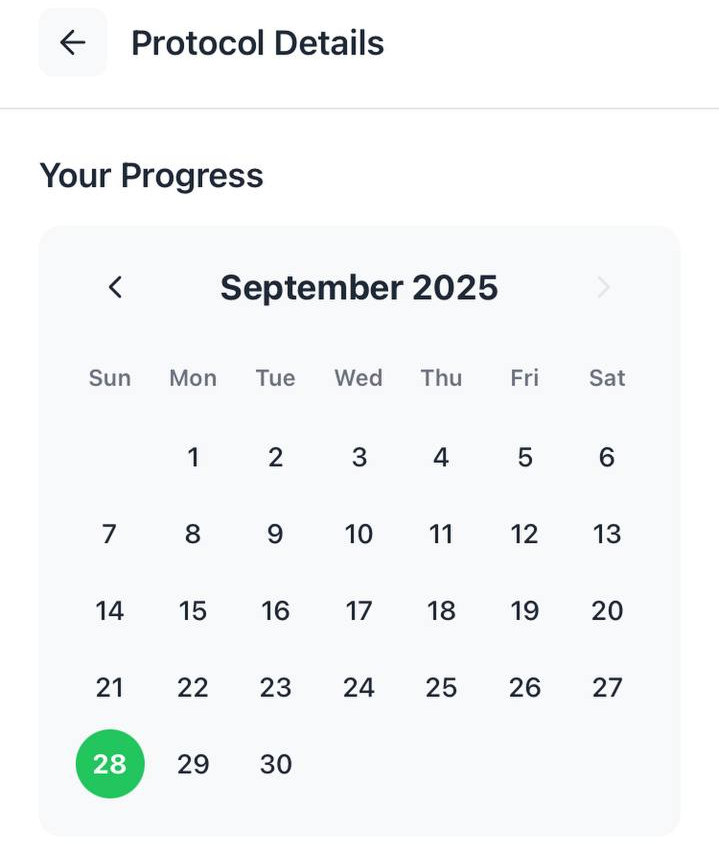This screenshot has height=856, width=719.
Task: Click the September 2025 month title
Action: (359, 288)
